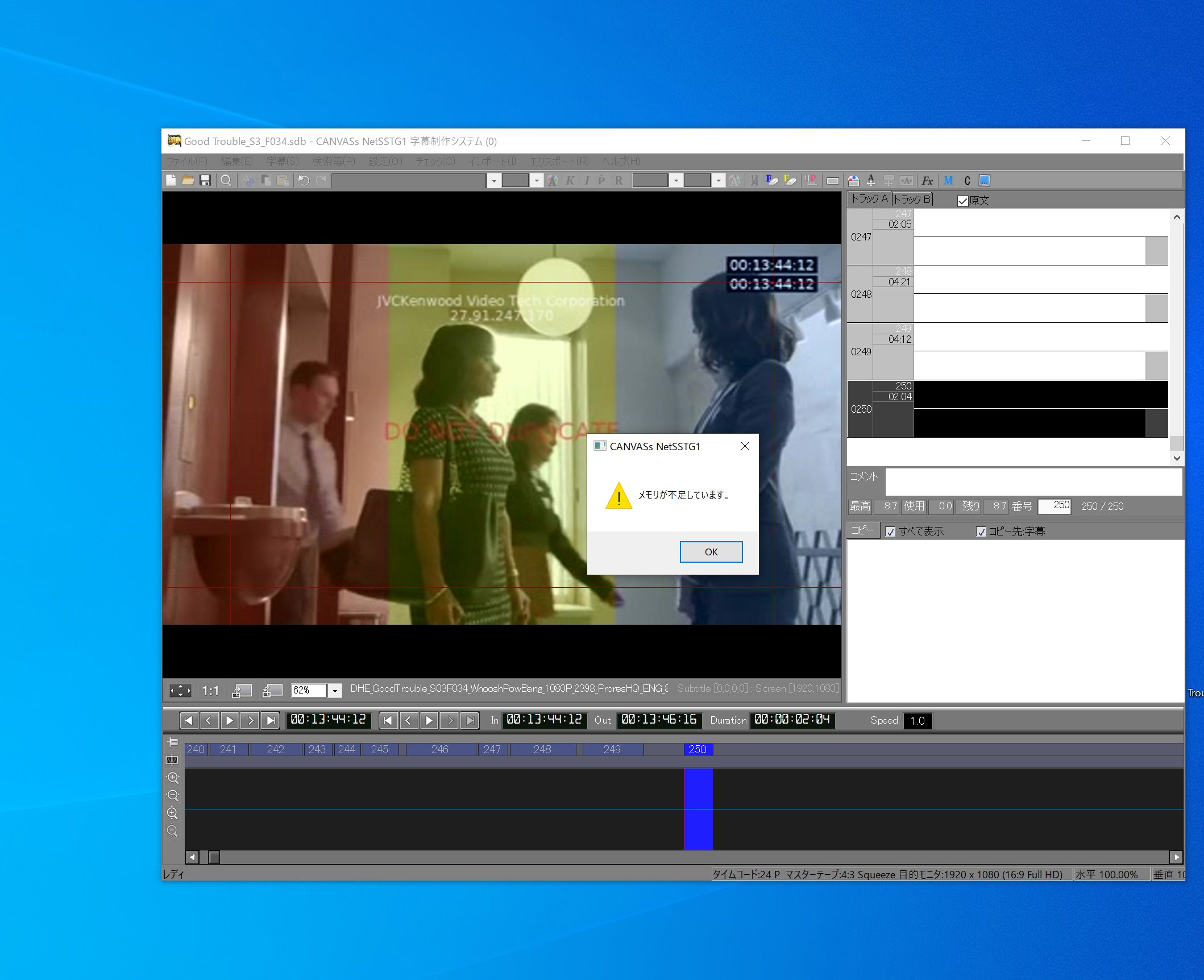The image size is (1204, 980).
Task: Open the ファイル(F) menu
Action: click(x=186, y=161)
